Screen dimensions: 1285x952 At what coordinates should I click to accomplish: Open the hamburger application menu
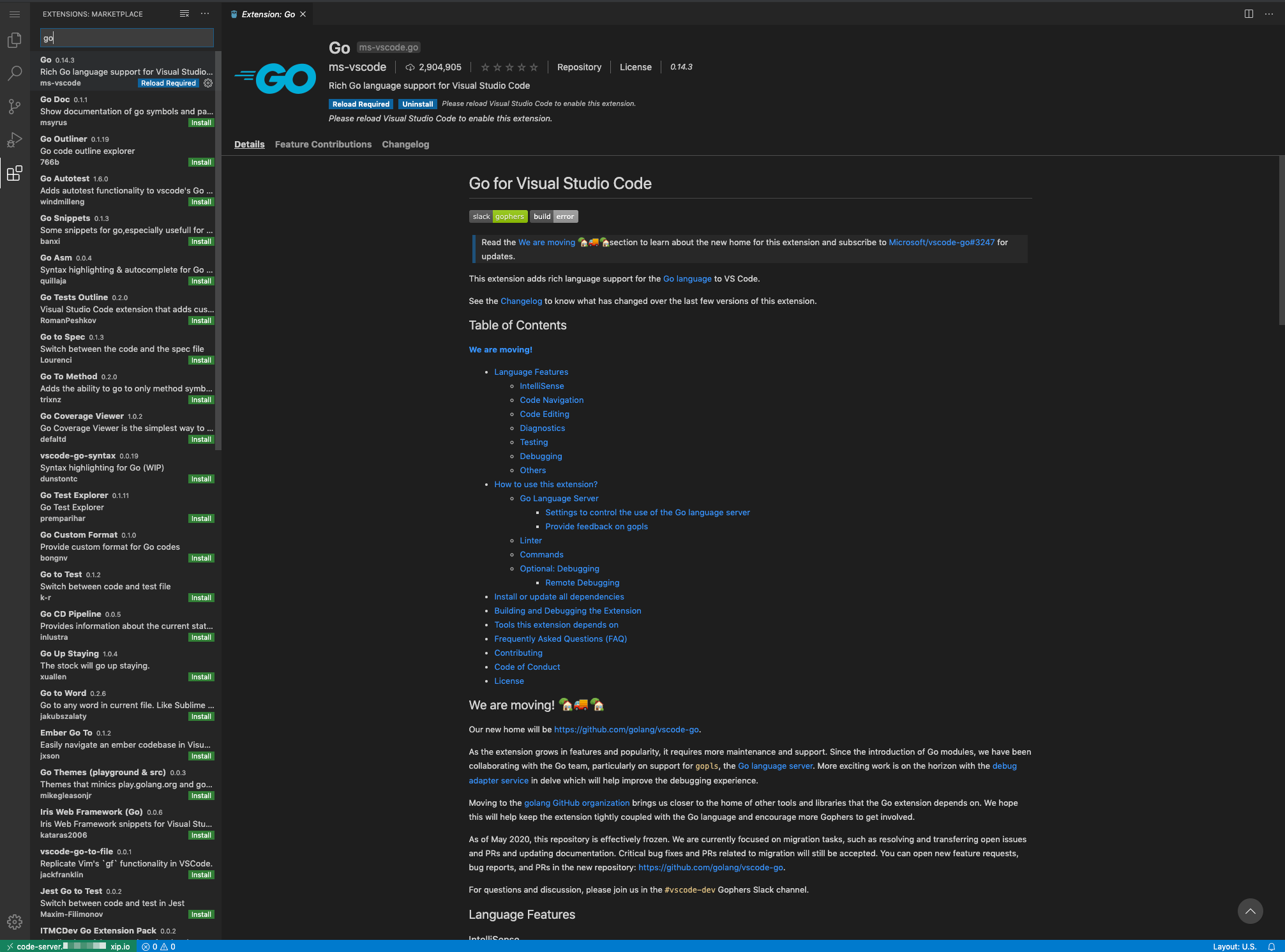[x=15, y=14]
